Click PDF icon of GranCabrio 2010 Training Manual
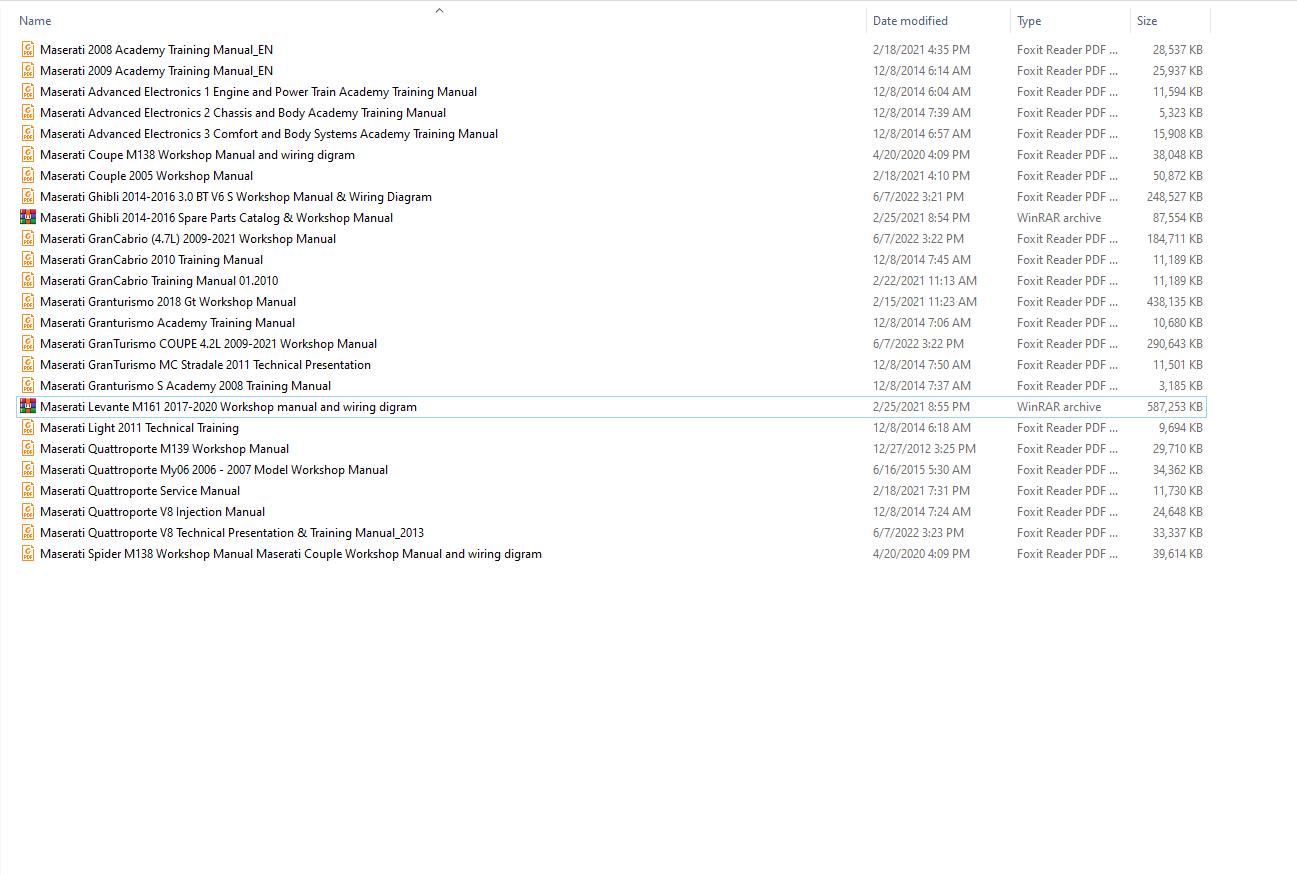1297x875 pixels. point(28,259)
